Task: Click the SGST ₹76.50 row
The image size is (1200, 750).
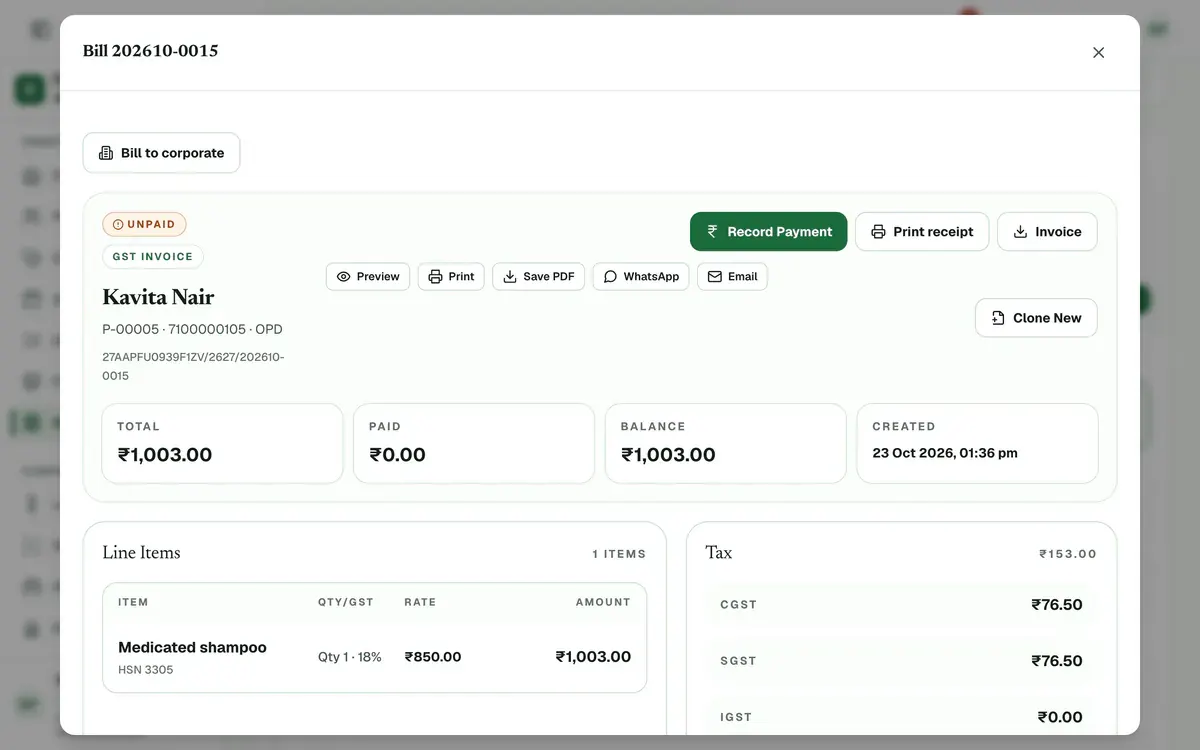Action: (x=901, y=661)
